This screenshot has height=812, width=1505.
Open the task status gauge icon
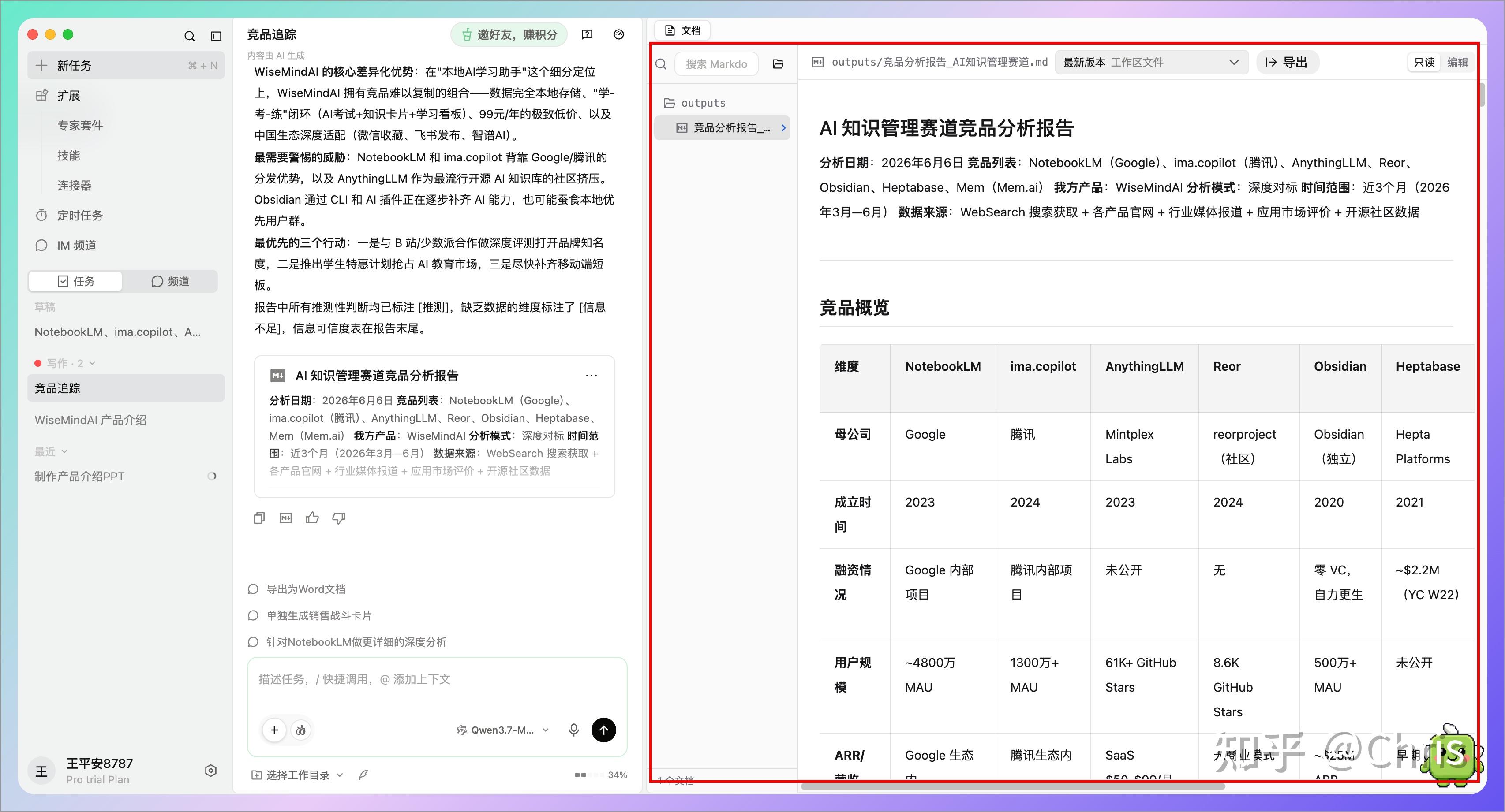(619, 34)
